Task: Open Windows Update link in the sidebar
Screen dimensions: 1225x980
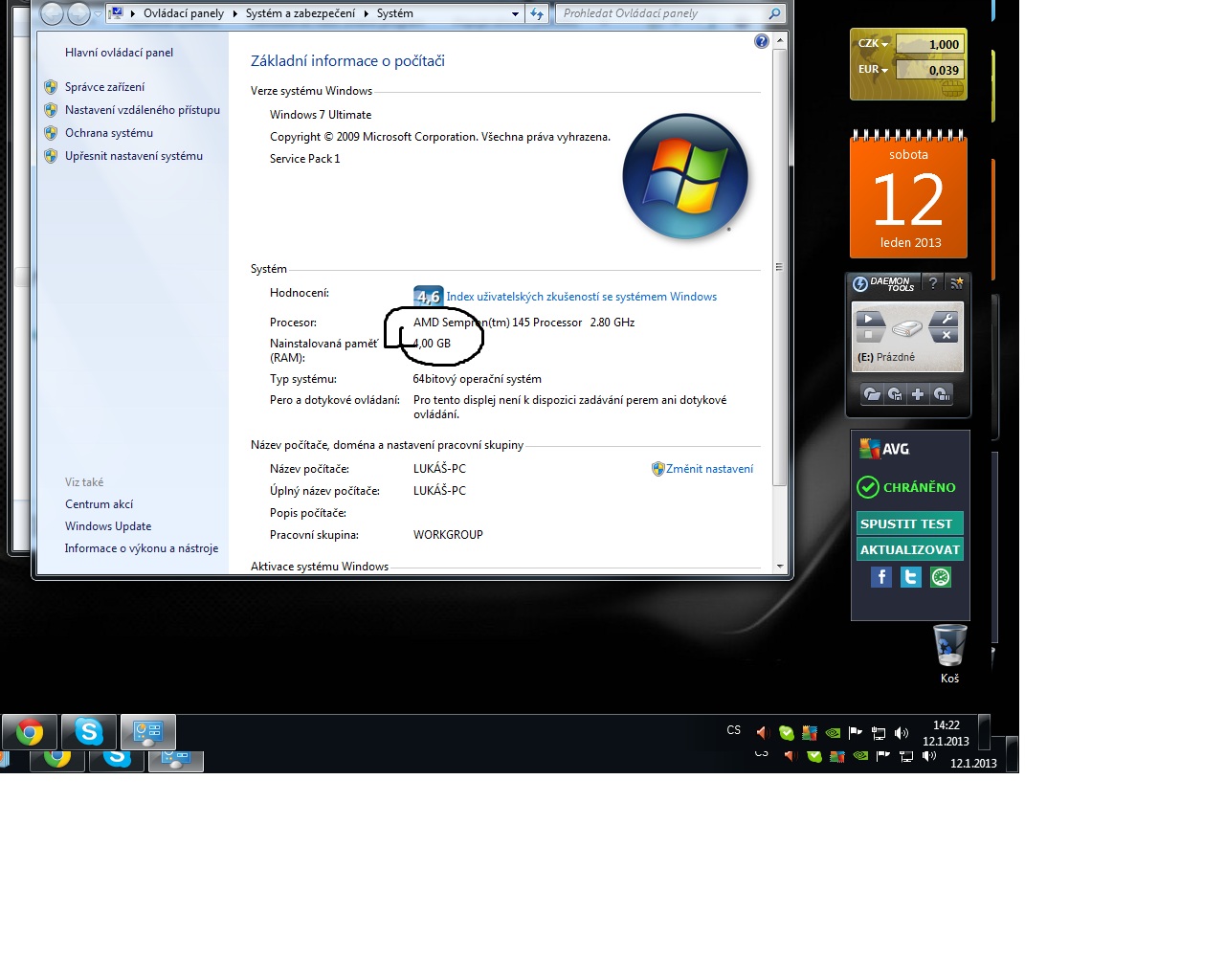Action: point(108,526)
